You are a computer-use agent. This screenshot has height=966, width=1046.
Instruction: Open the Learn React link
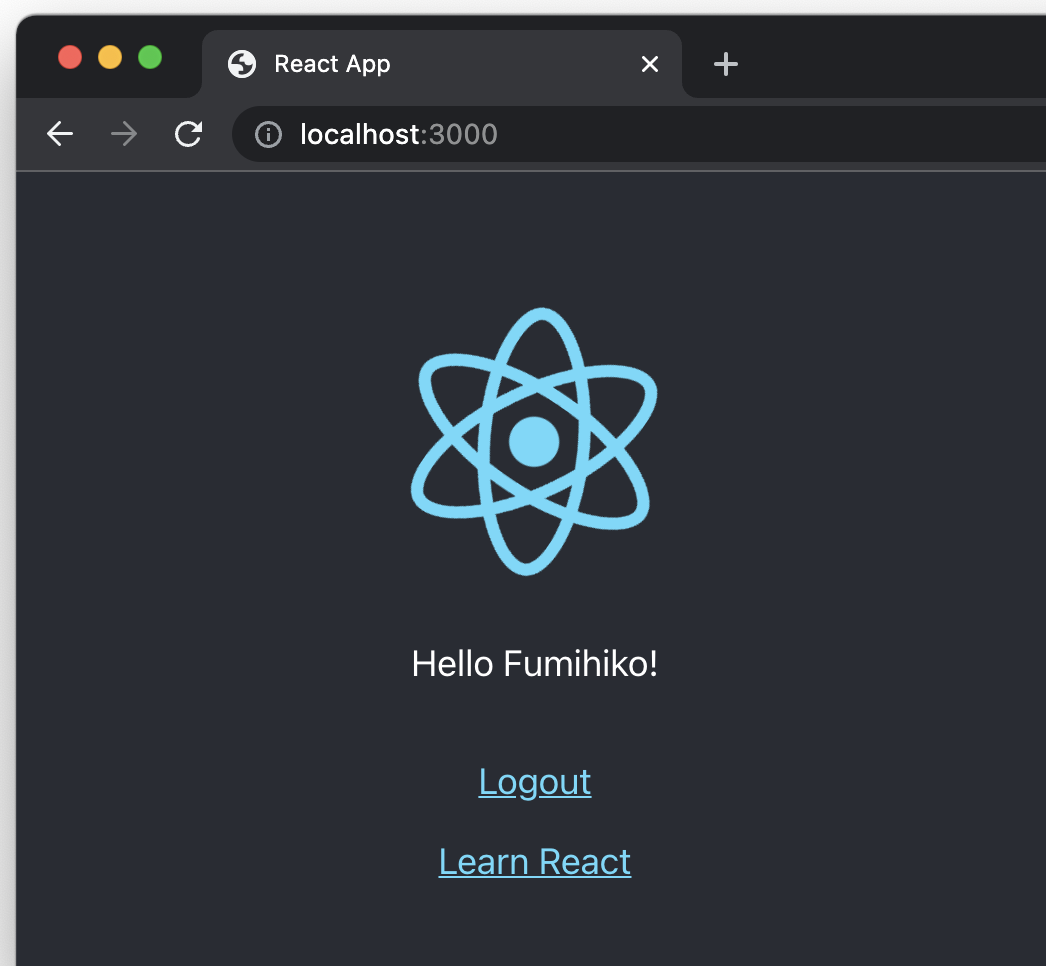click(534, 862)
